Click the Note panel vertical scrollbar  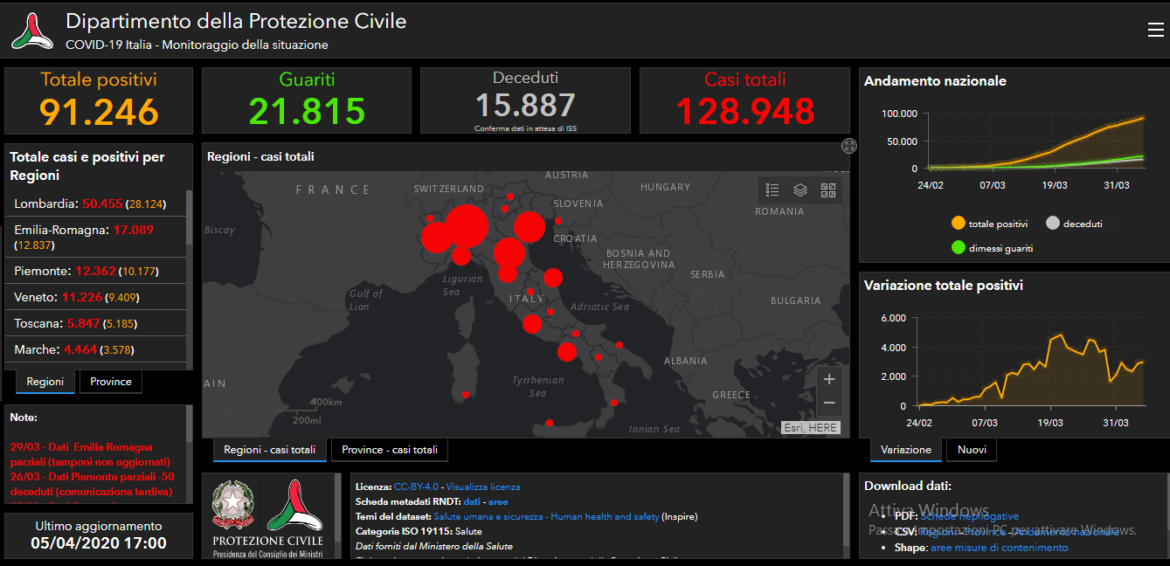click(189, 455)
